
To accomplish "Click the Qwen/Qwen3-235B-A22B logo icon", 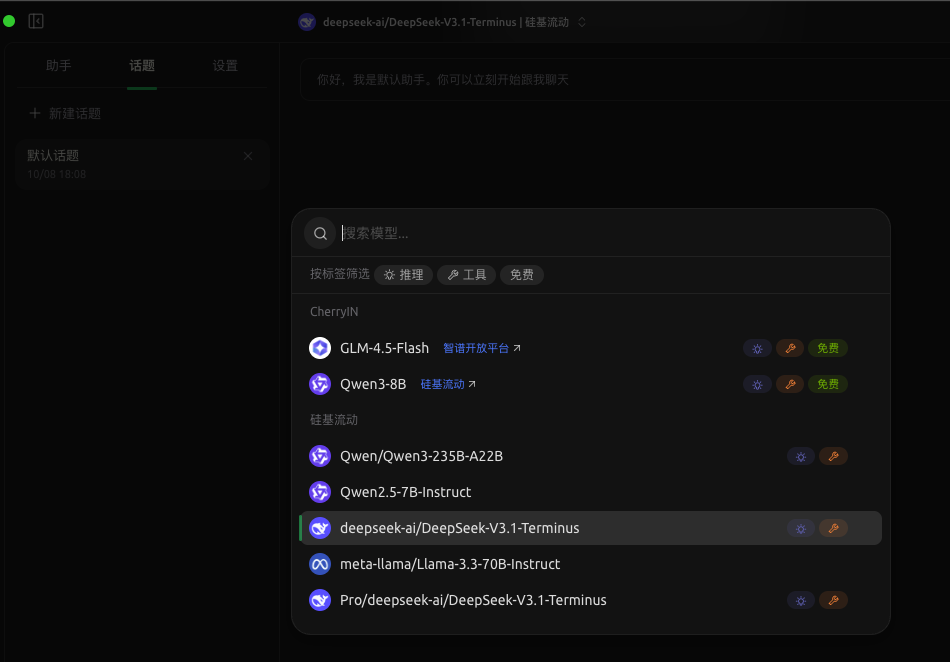I will (320, 456).
